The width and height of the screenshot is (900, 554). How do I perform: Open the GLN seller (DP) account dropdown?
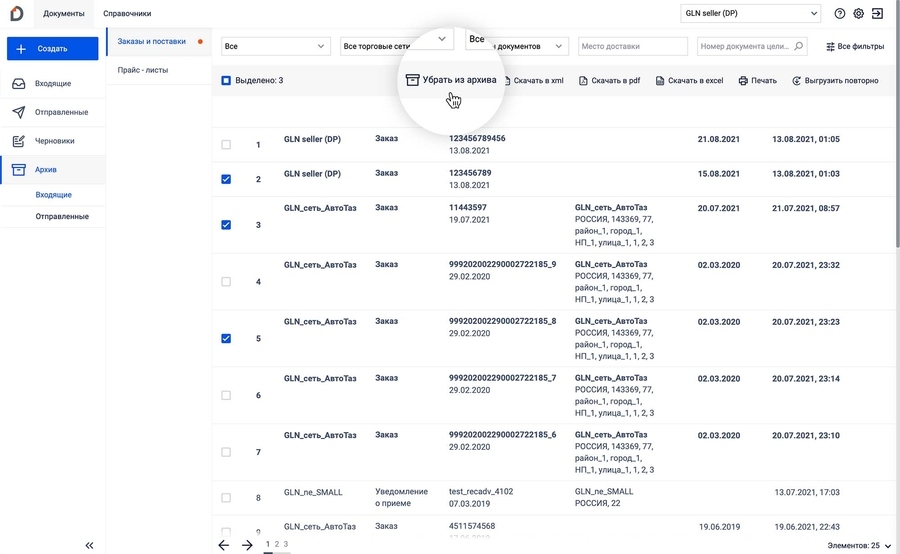(750, 13)
